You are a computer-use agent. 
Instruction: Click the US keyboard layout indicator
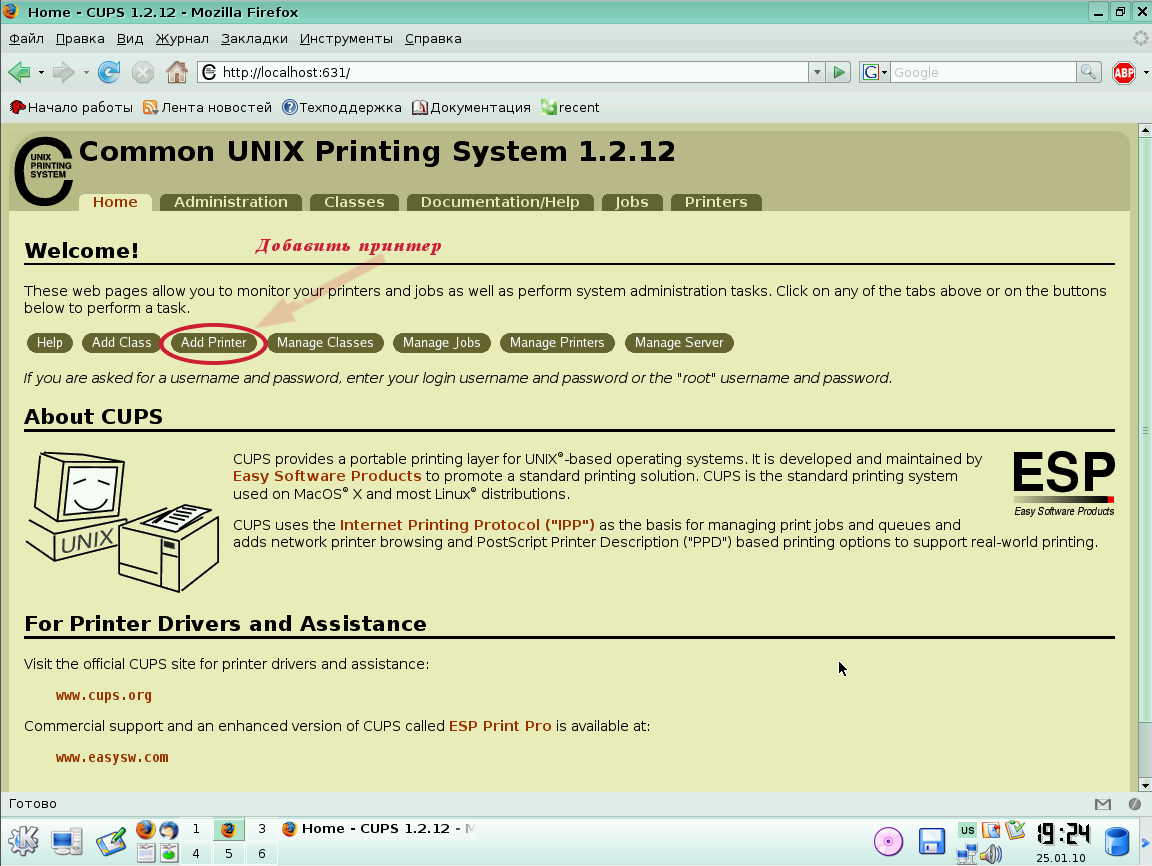pos(968,830)
